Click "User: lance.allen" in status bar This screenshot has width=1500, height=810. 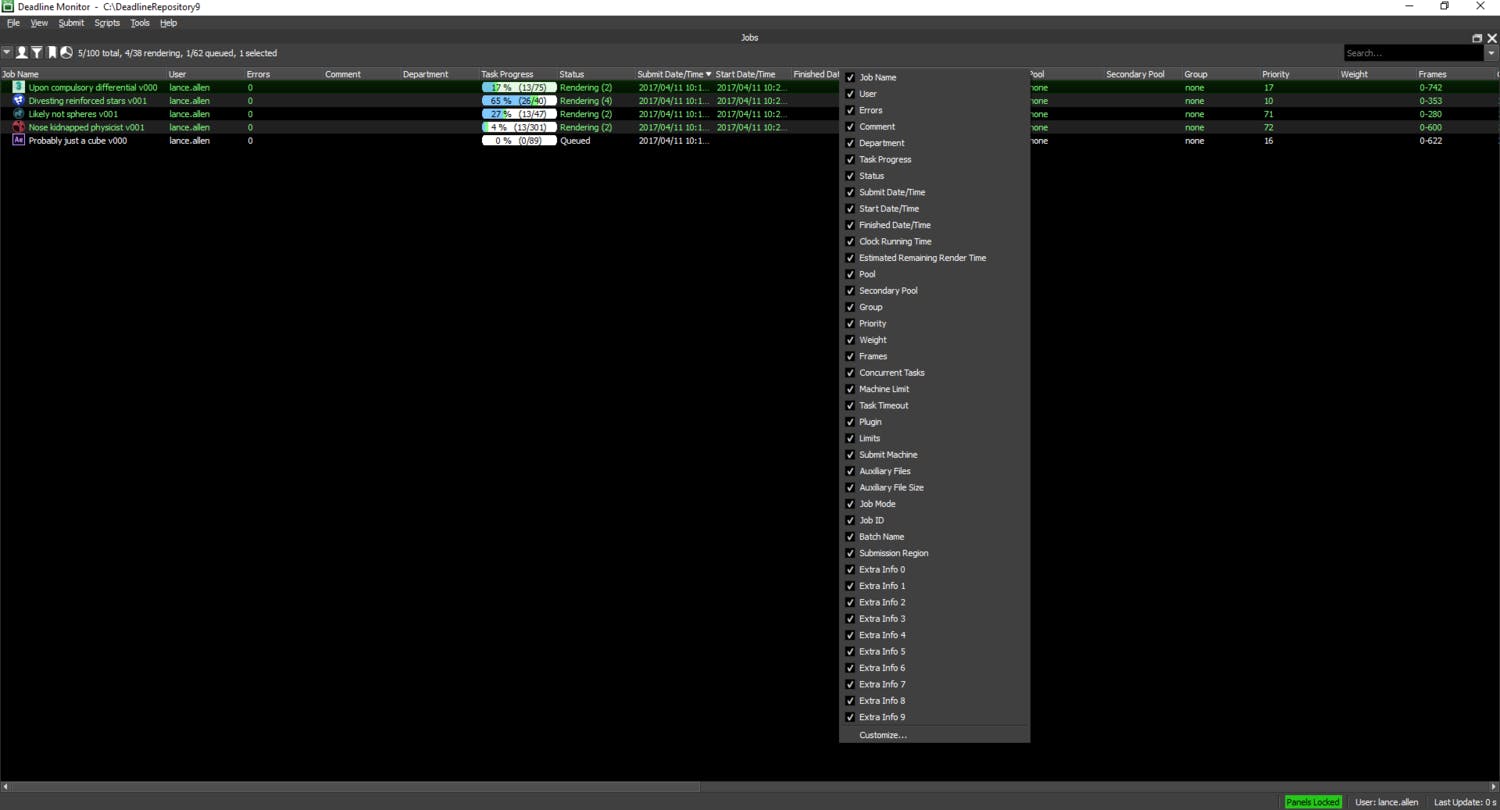click(1387, 802)
